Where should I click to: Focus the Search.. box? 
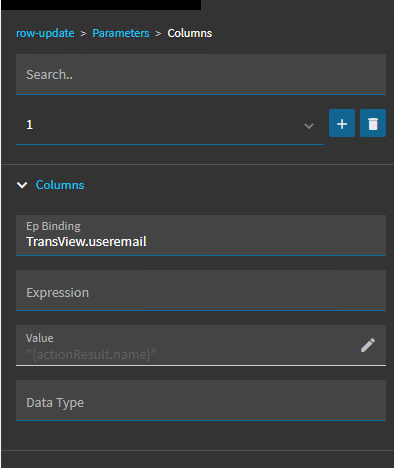(x=201, y=74)
